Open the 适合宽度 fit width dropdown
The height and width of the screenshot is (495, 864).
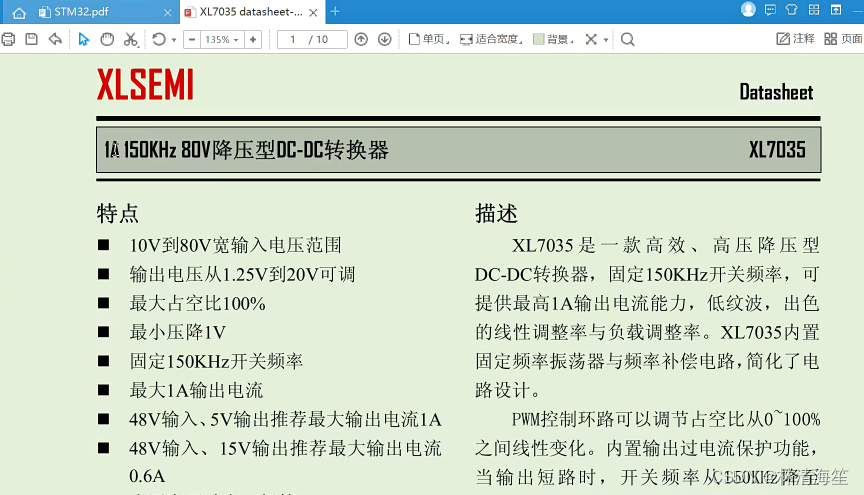[491, 39]
